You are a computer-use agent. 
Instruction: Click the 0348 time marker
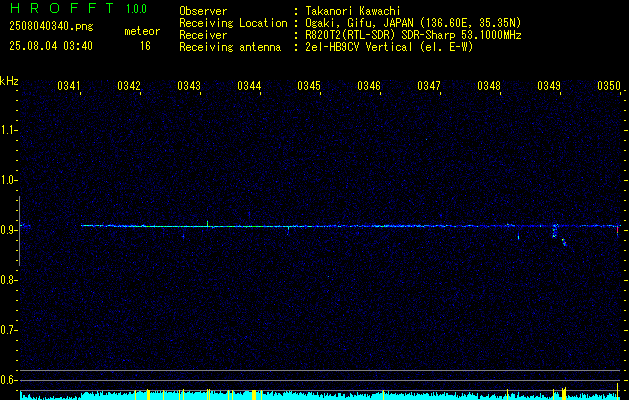489,86
